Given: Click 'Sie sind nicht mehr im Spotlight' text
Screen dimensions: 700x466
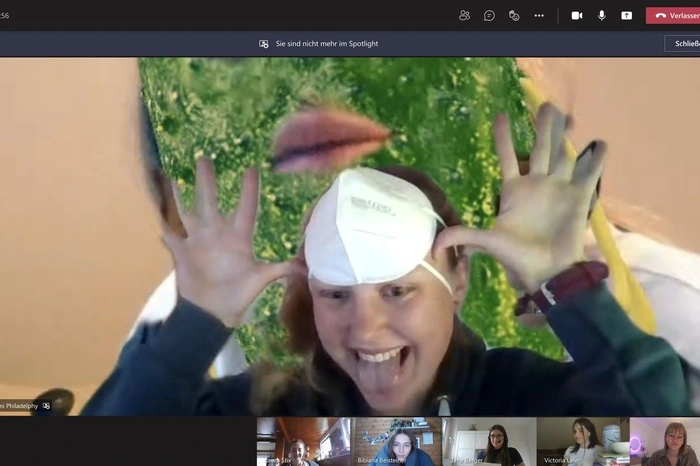Looking at the screenshot, I should pos(327,44).
